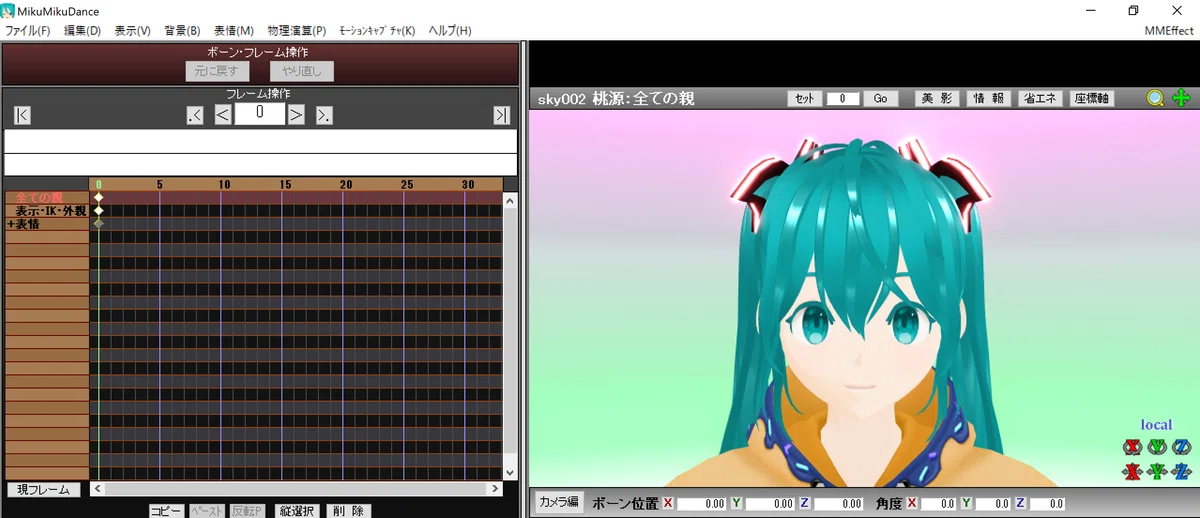The height and width of the screenshot is (518, 1200).
Task: Click the 現フレーム button
Action: (44, 490)
